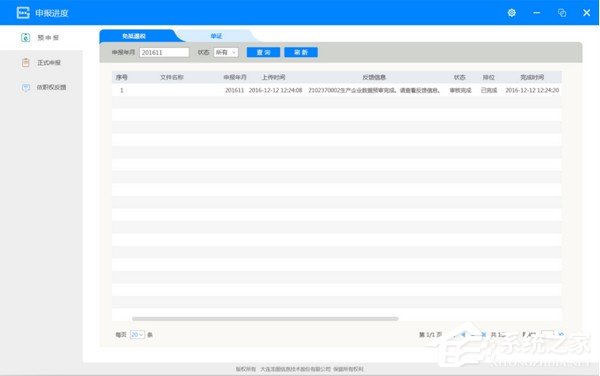Click the 申报年月 input field with 201611
Viewport: 600px width, 376px height.
click(164, 52)
